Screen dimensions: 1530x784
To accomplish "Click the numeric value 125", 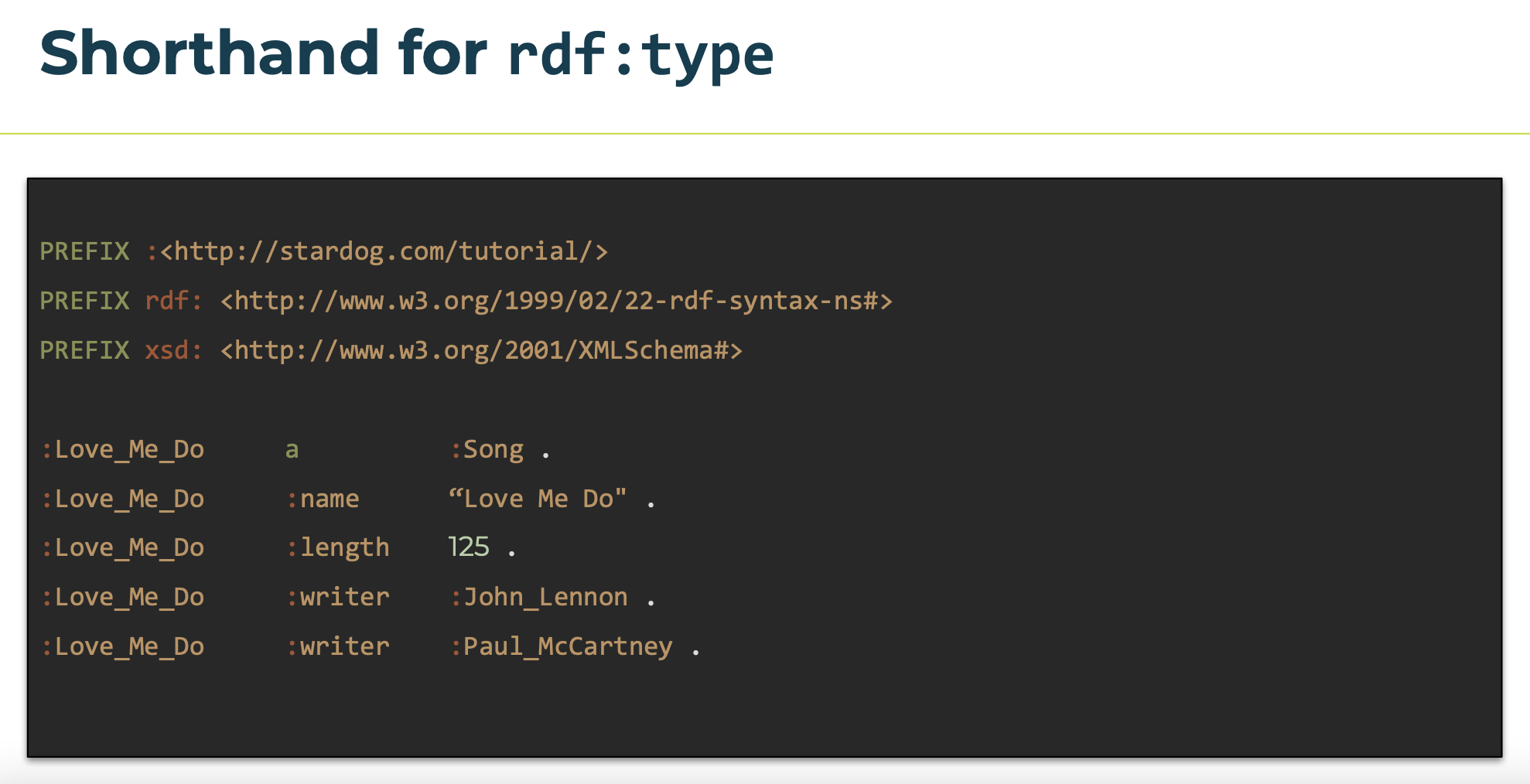I will [x=469, y=547].
